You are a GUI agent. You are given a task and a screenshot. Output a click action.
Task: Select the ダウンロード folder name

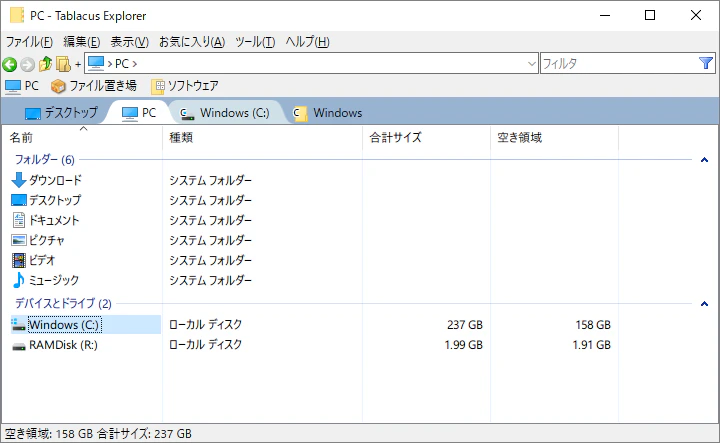pos(56,180)
